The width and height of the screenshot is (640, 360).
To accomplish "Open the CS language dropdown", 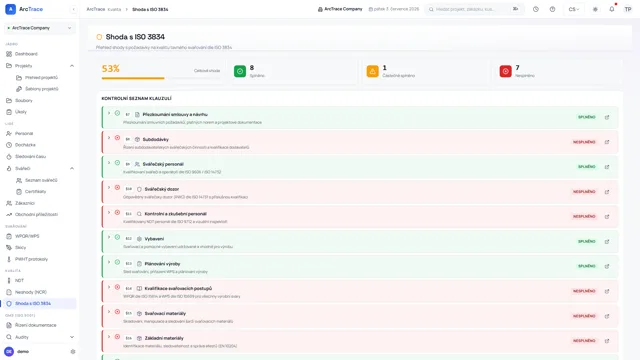I will click(x=574, y=9).
